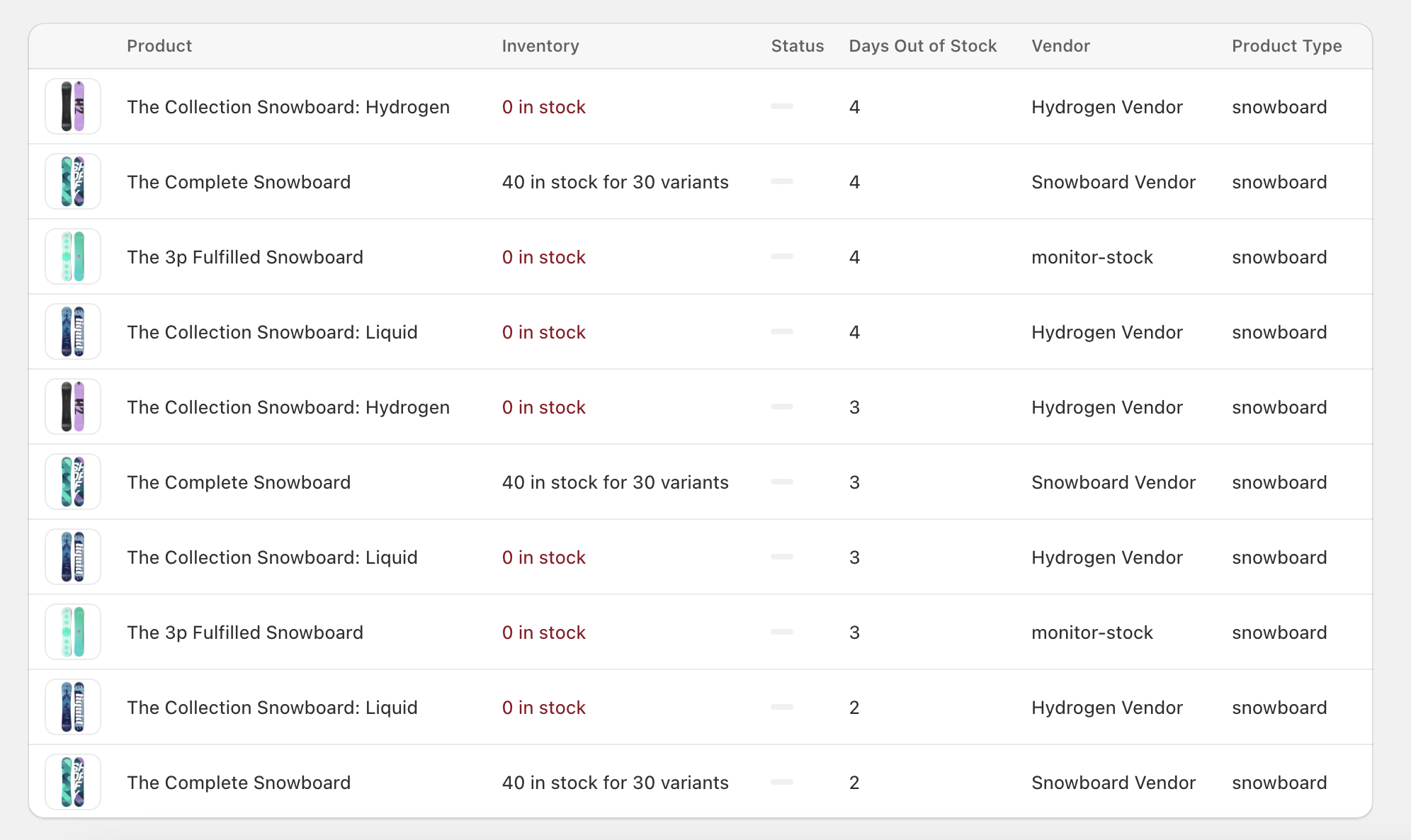Sort by Days Out of Stock header

923,45
